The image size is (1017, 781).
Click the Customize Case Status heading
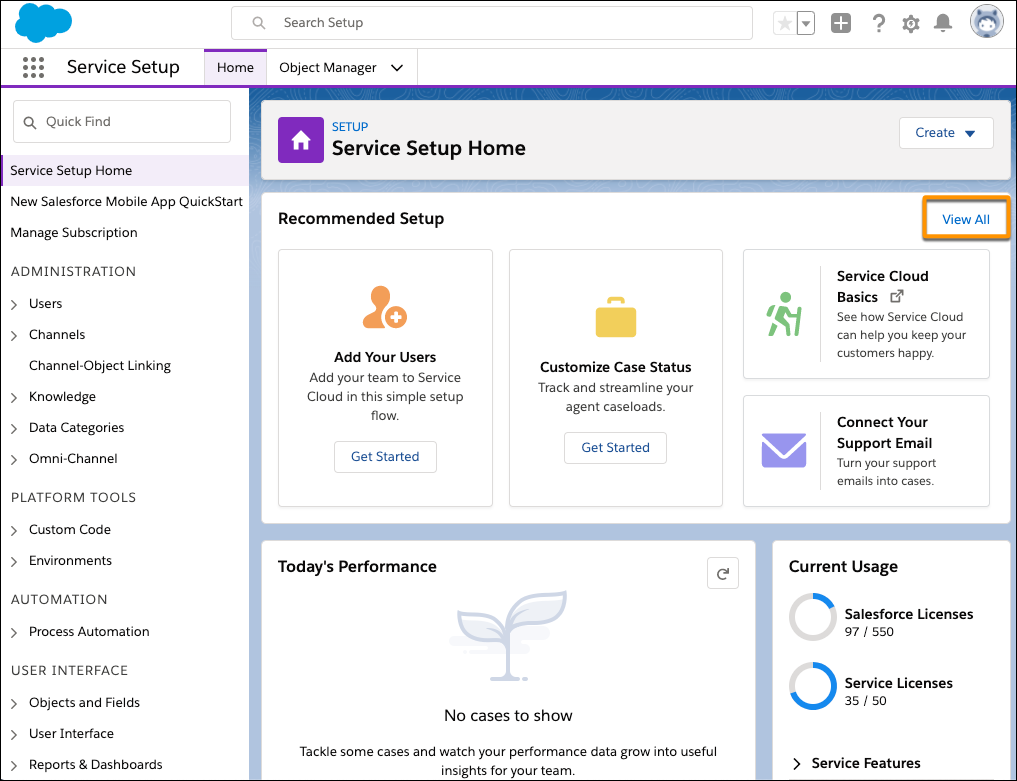pos(616,367)
